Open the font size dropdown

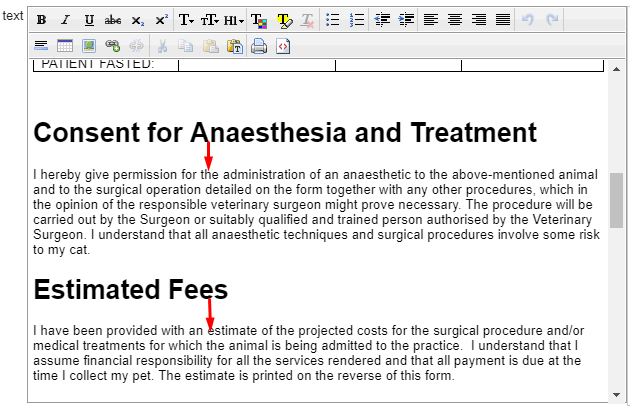point(211,20)
